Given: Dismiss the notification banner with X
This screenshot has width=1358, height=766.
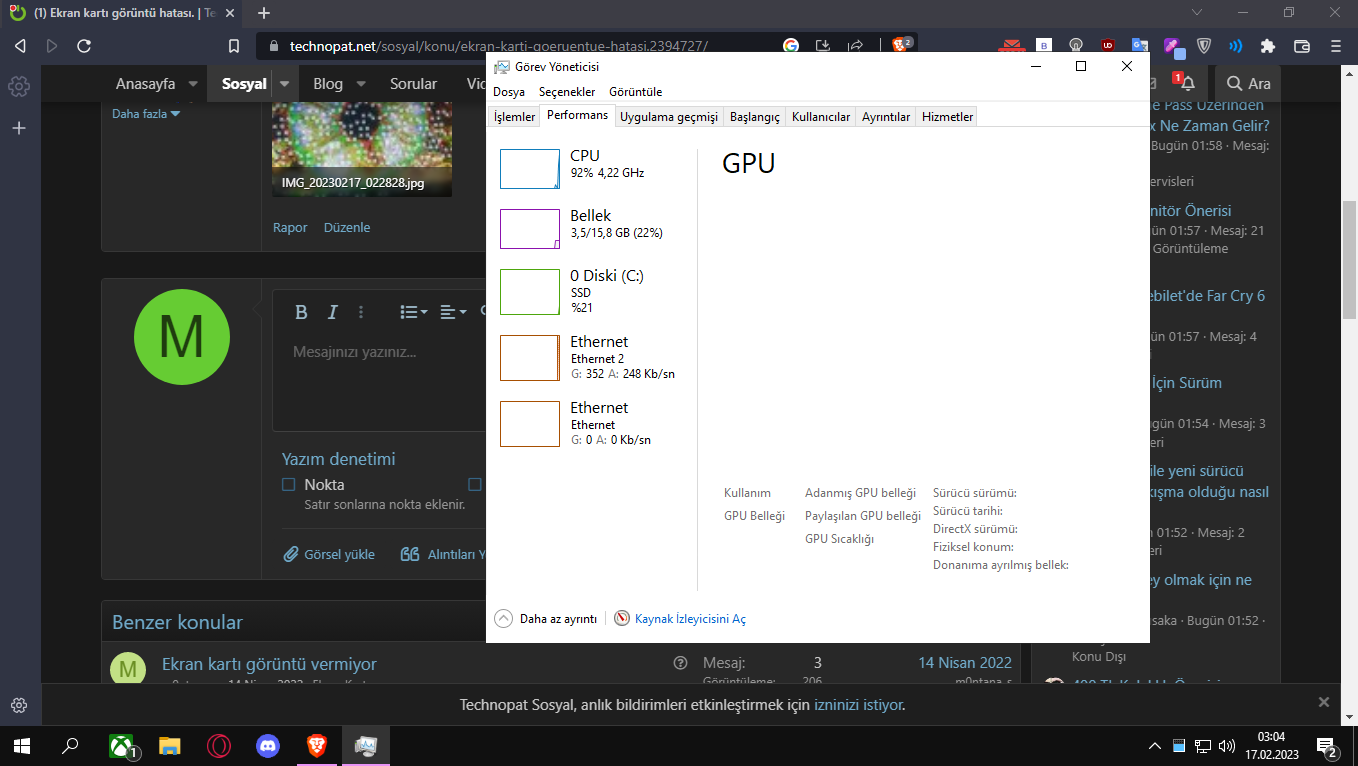Looking at the screenshot, I should click(x=1324, y=702).
